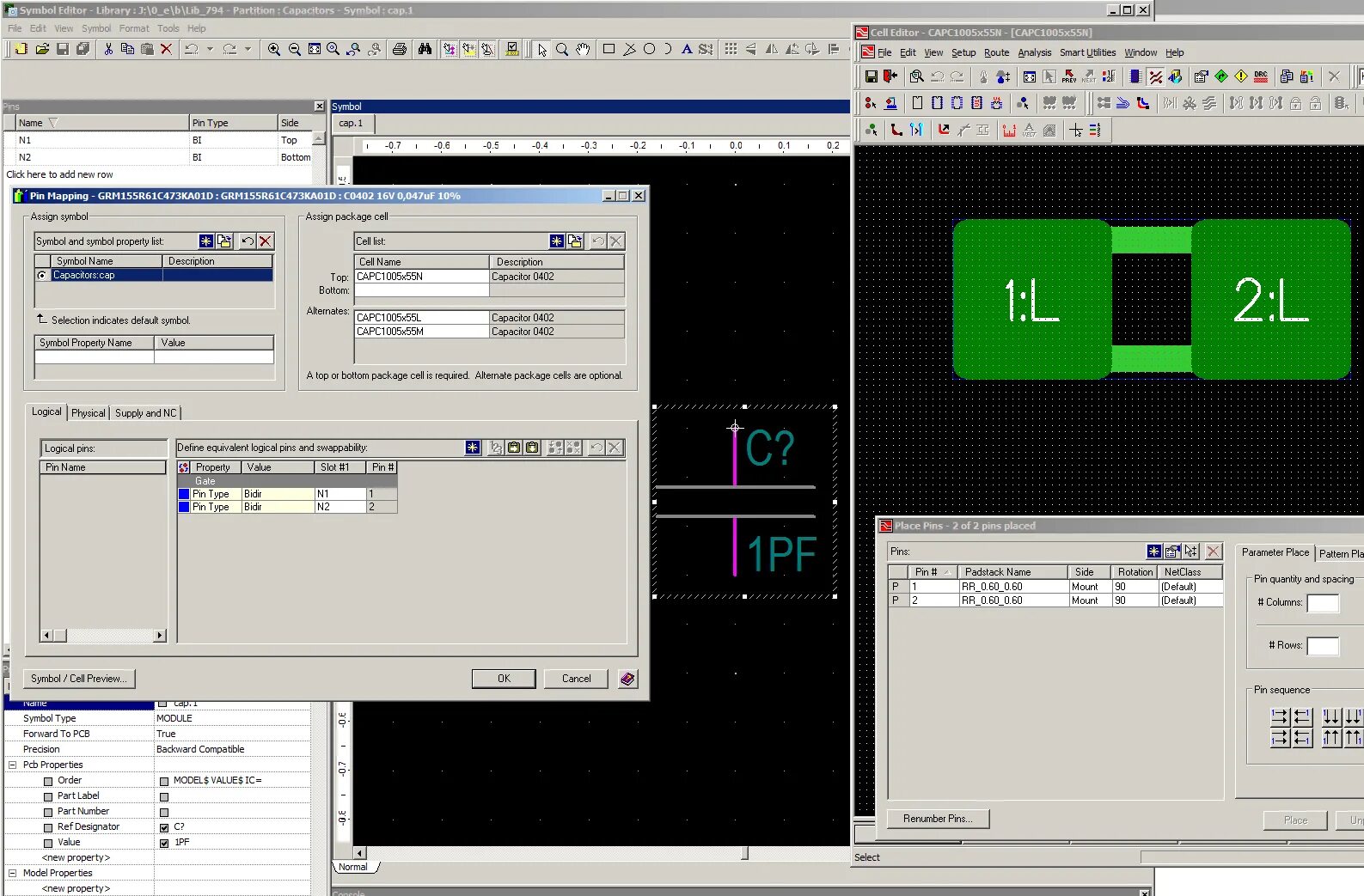This screenshot has width=1364, height=896.
Task: Click green diamond arrow icon in Cell Editor
Action: (1221, 76)
